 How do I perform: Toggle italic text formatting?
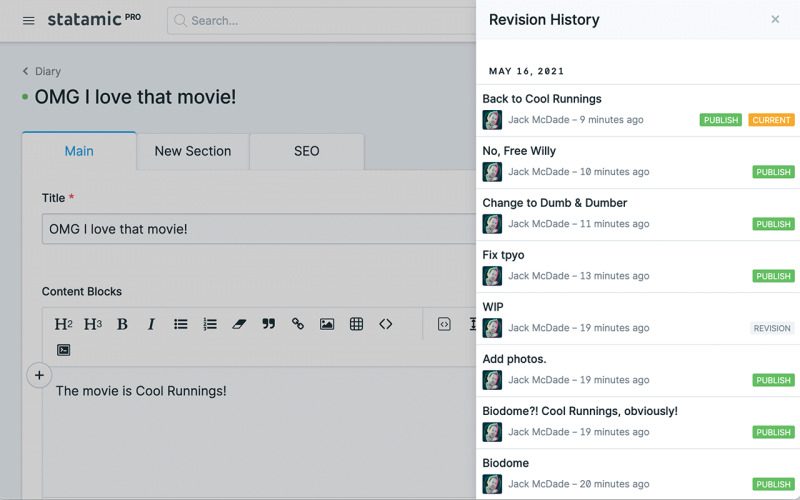point(151,324)
